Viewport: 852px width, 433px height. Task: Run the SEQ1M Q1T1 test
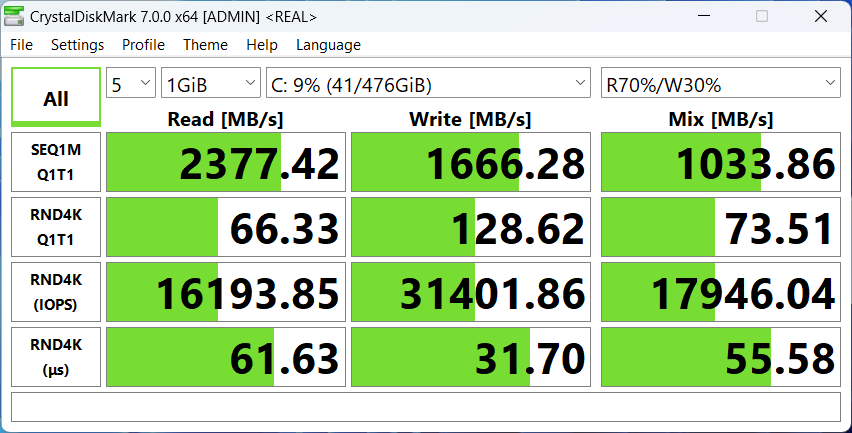(56, 162)
